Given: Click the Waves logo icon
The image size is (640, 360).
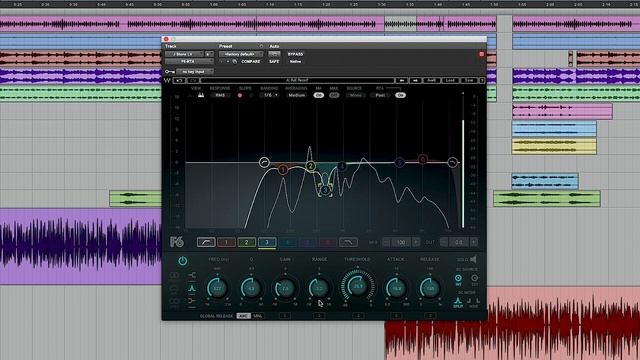Looking at the screenshot, I should [x=167, y=80].
